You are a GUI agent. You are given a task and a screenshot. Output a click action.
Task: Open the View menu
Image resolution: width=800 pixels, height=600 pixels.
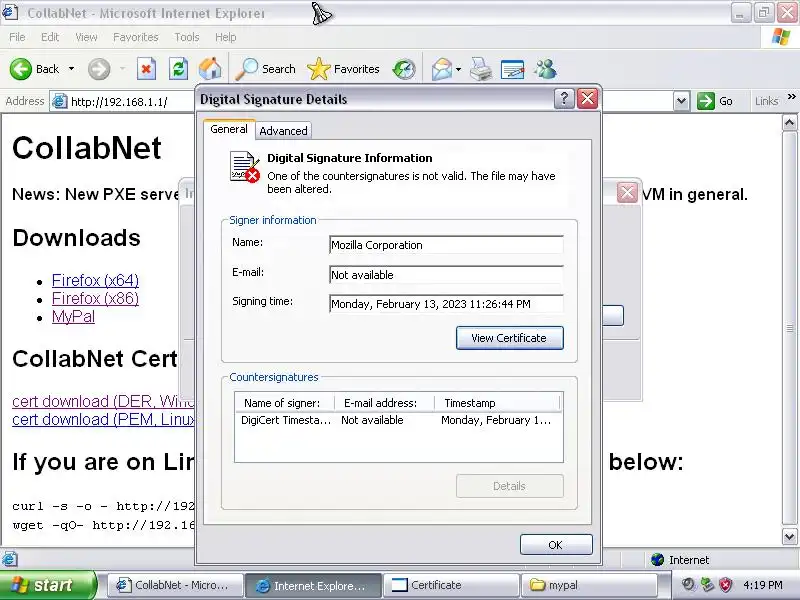pos(86,37)
